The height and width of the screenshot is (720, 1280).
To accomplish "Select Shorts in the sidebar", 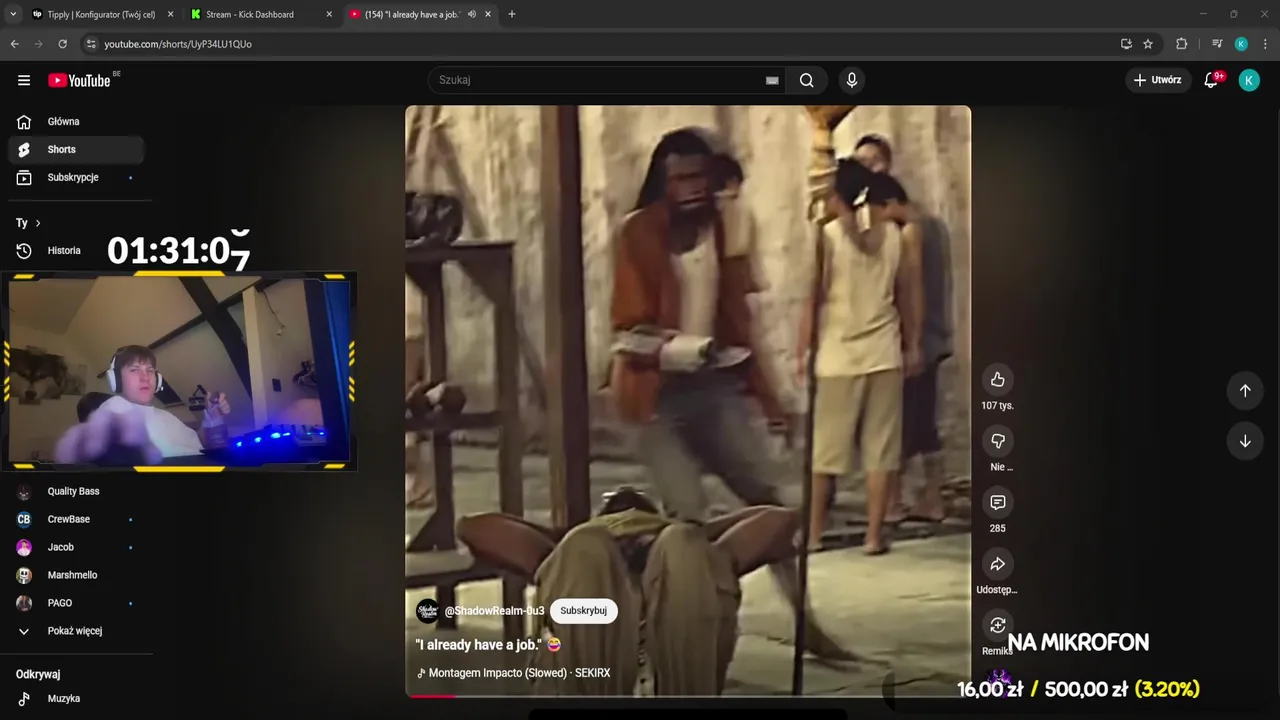I will (x=76, y=150).
